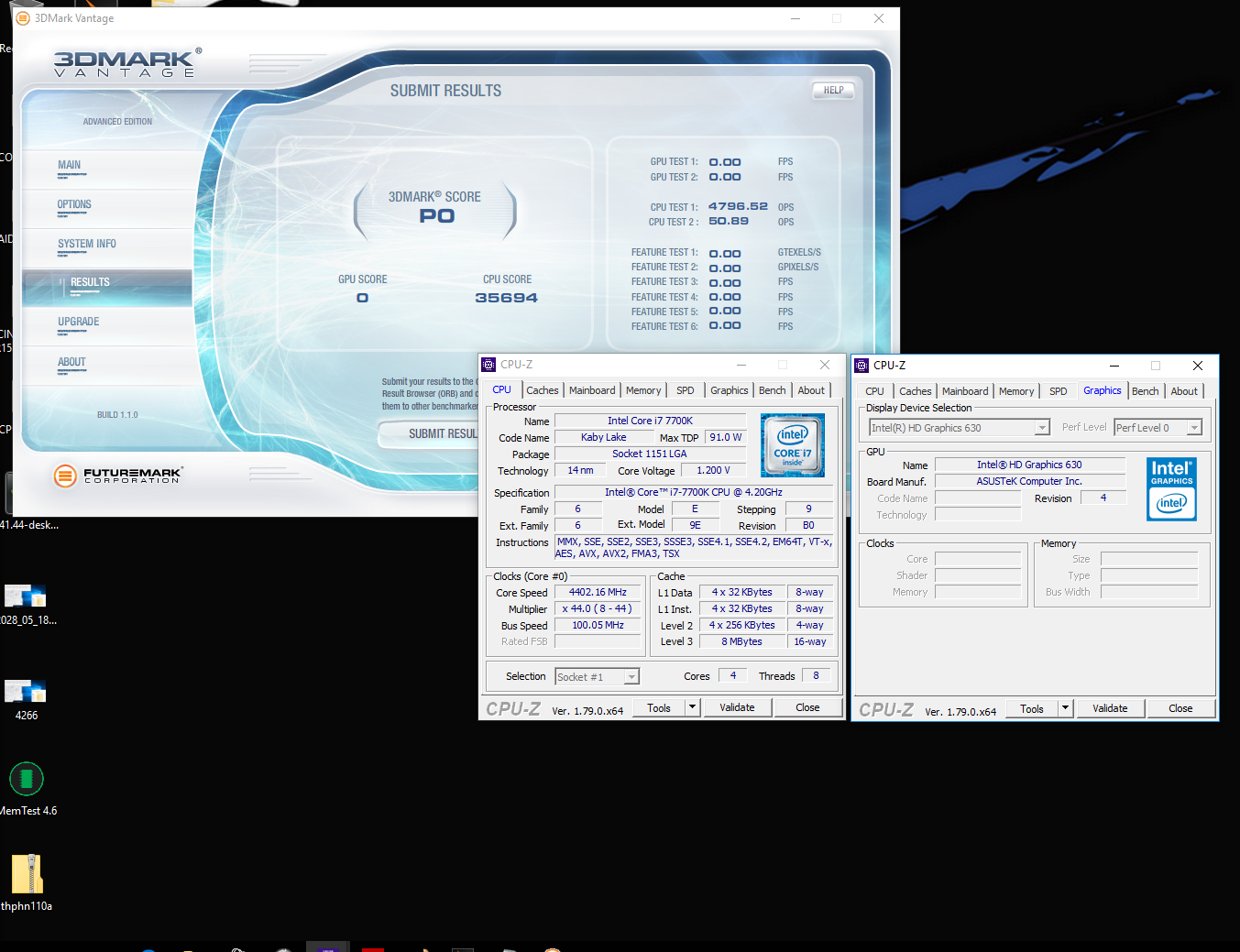
Task: Click the CPU score value 35694
Action: (506, 298)
